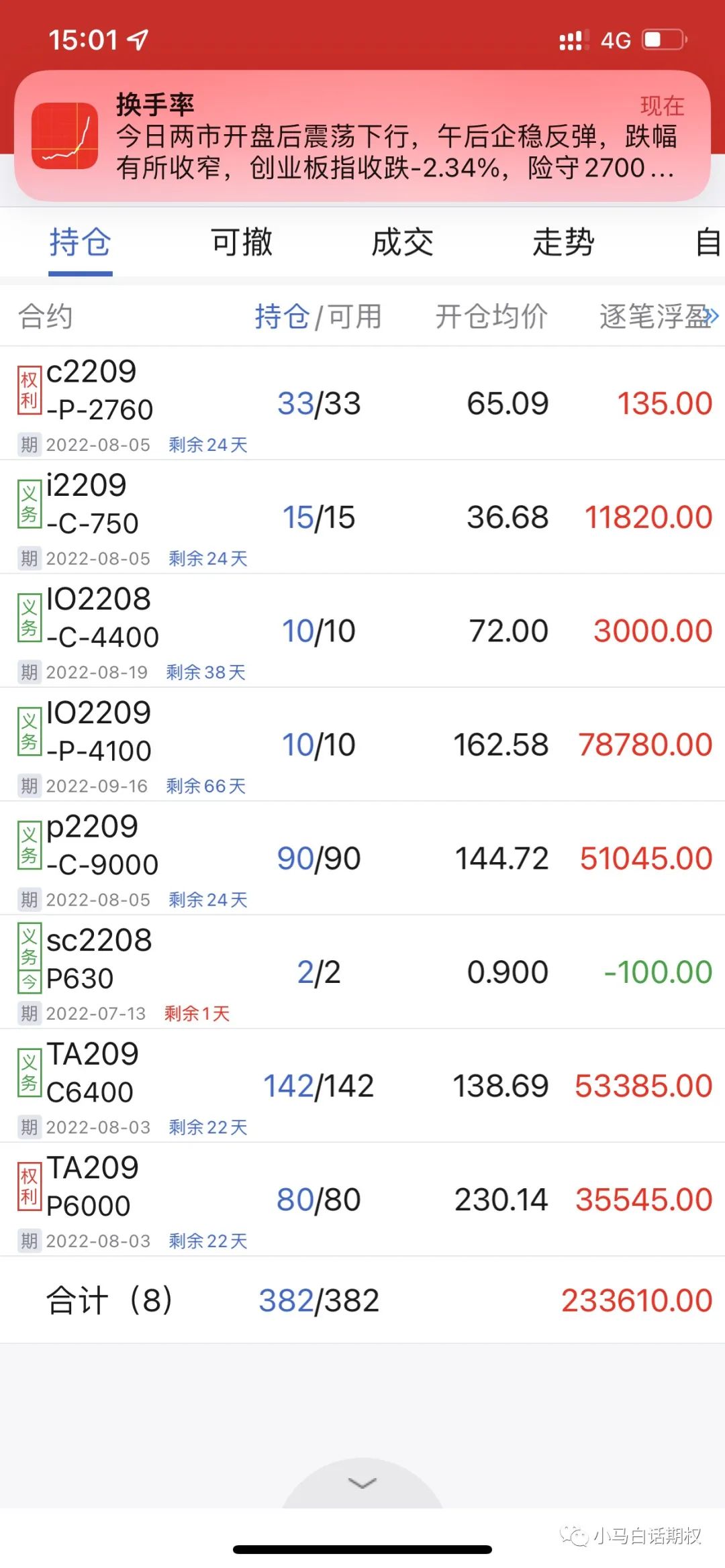Screen dimensions: 725x1568
Task: Expand more columns with double-chevron arrow
Action: click(712, 317)
